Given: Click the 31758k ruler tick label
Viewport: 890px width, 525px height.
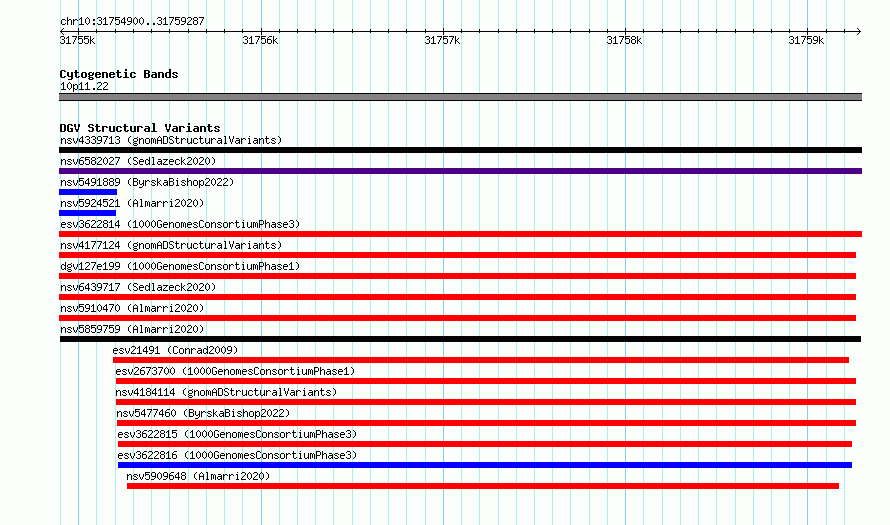Looking at the screenshot, I should (x=624, y=40).
